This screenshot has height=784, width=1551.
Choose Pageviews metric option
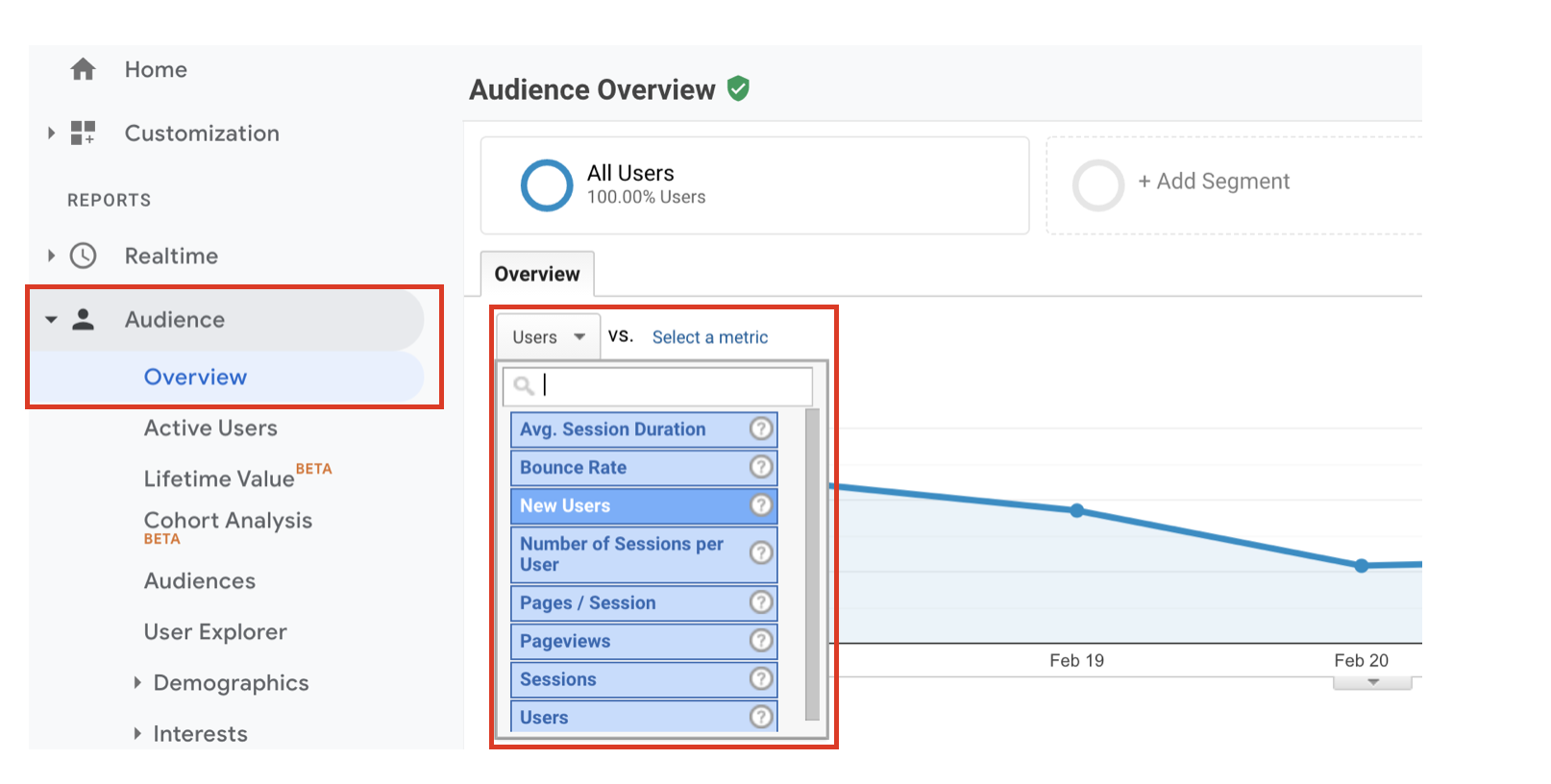coord(644,641)
